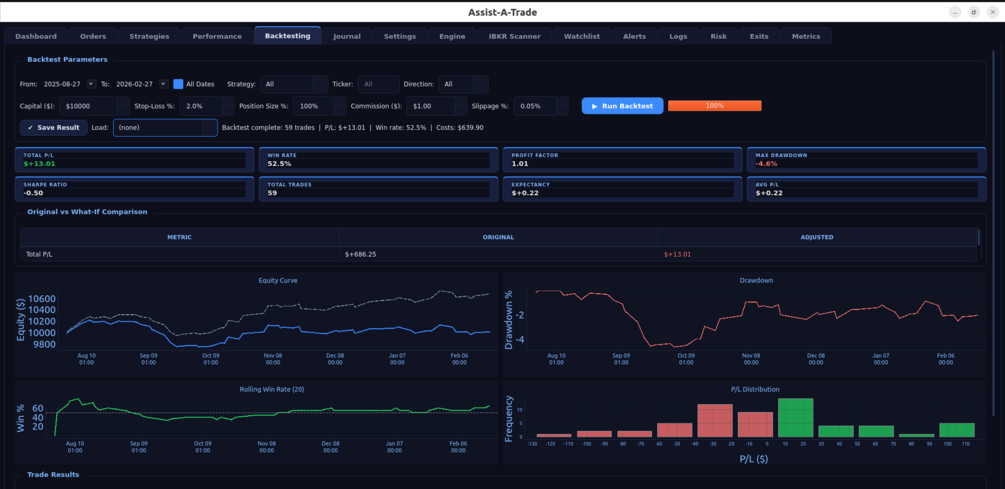Click the Save Result button

click(54, 128)
